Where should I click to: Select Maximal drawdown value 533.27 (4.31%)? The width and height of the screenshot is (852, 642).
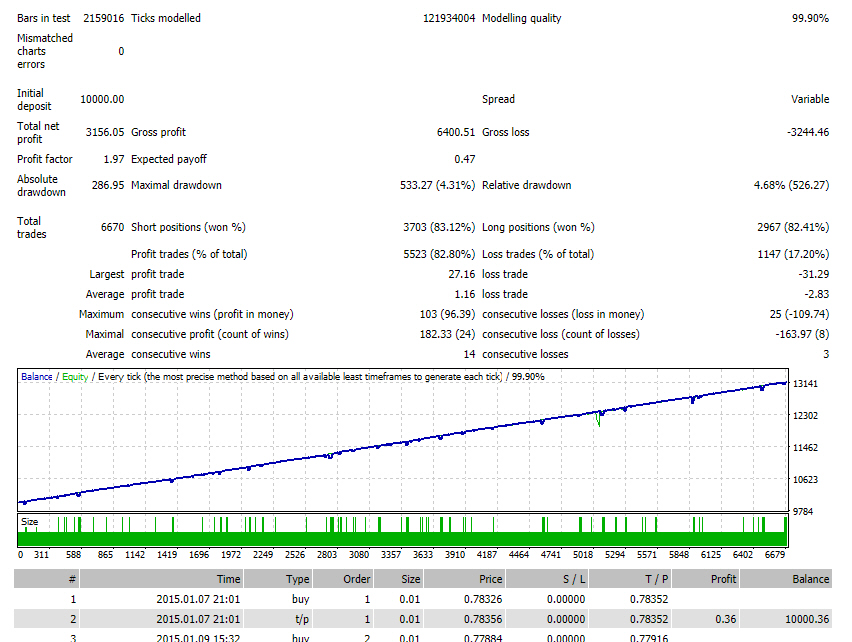(x=437, y=185)
